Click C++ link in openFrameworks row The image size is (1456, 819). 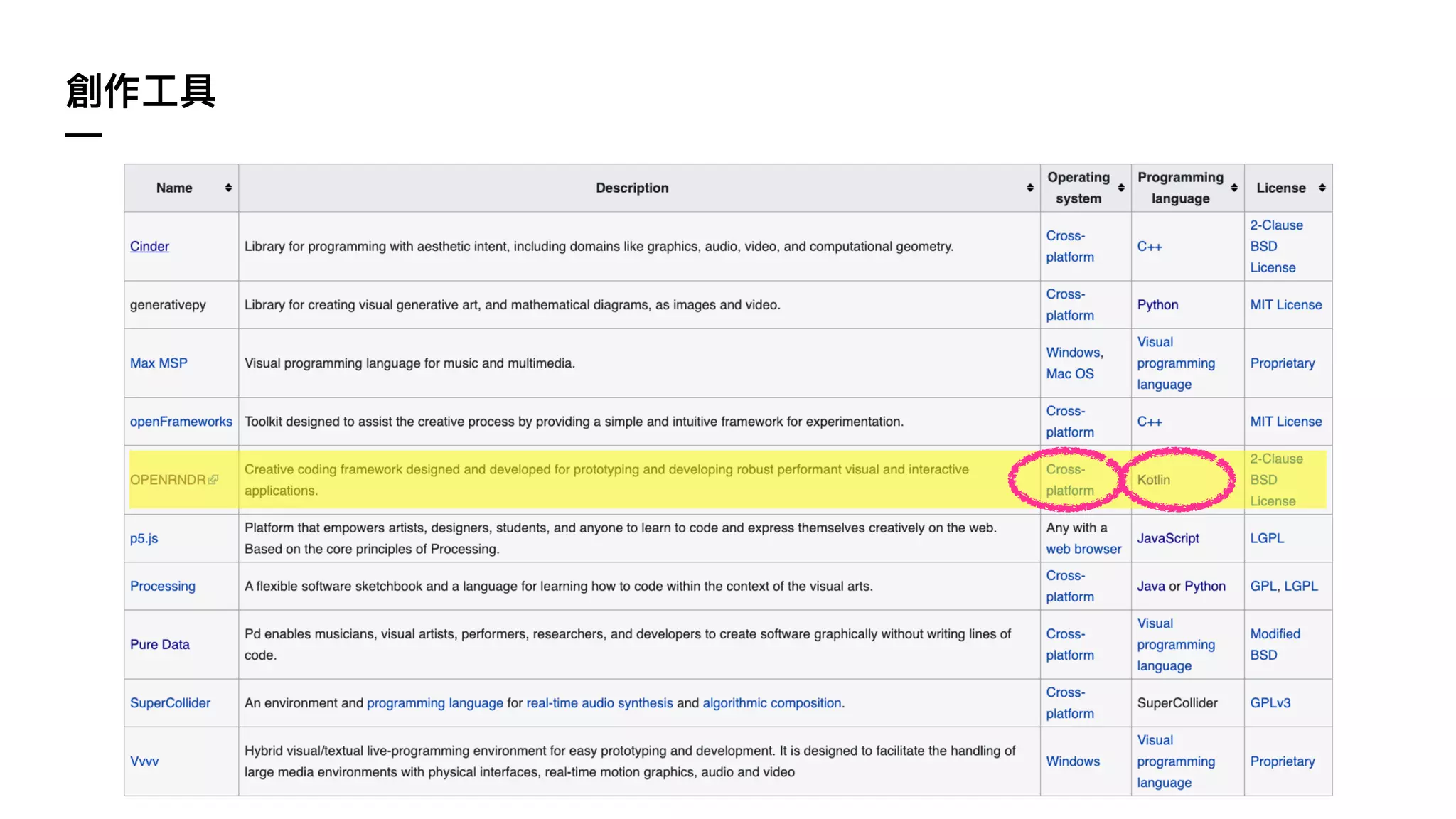1150,421
